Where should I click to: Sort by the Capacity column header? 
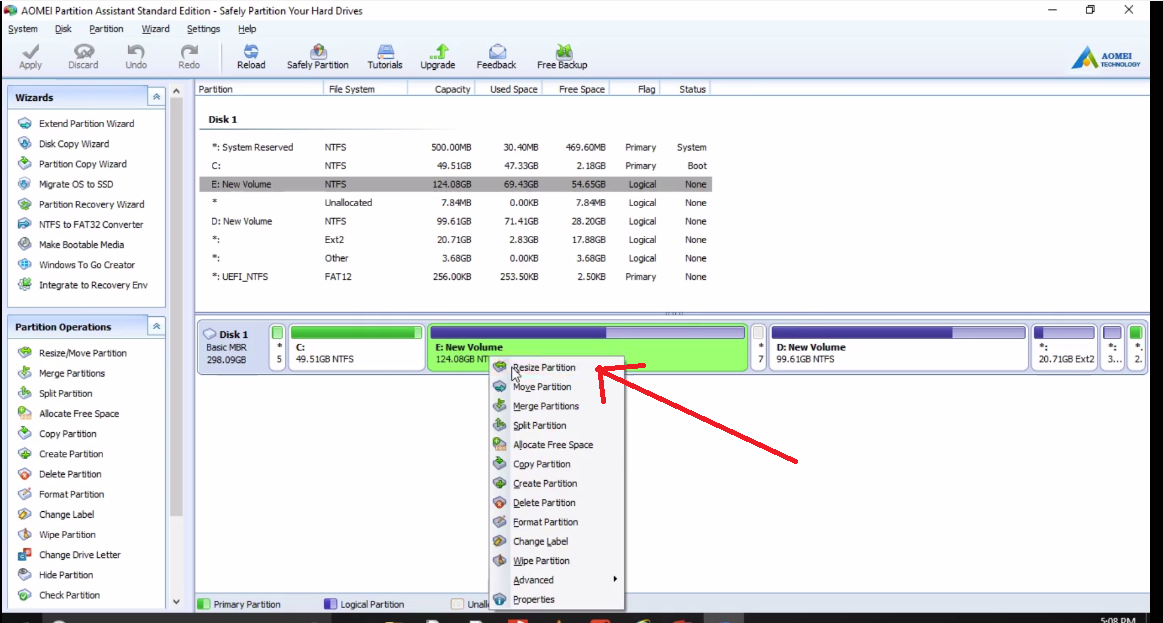441,89
